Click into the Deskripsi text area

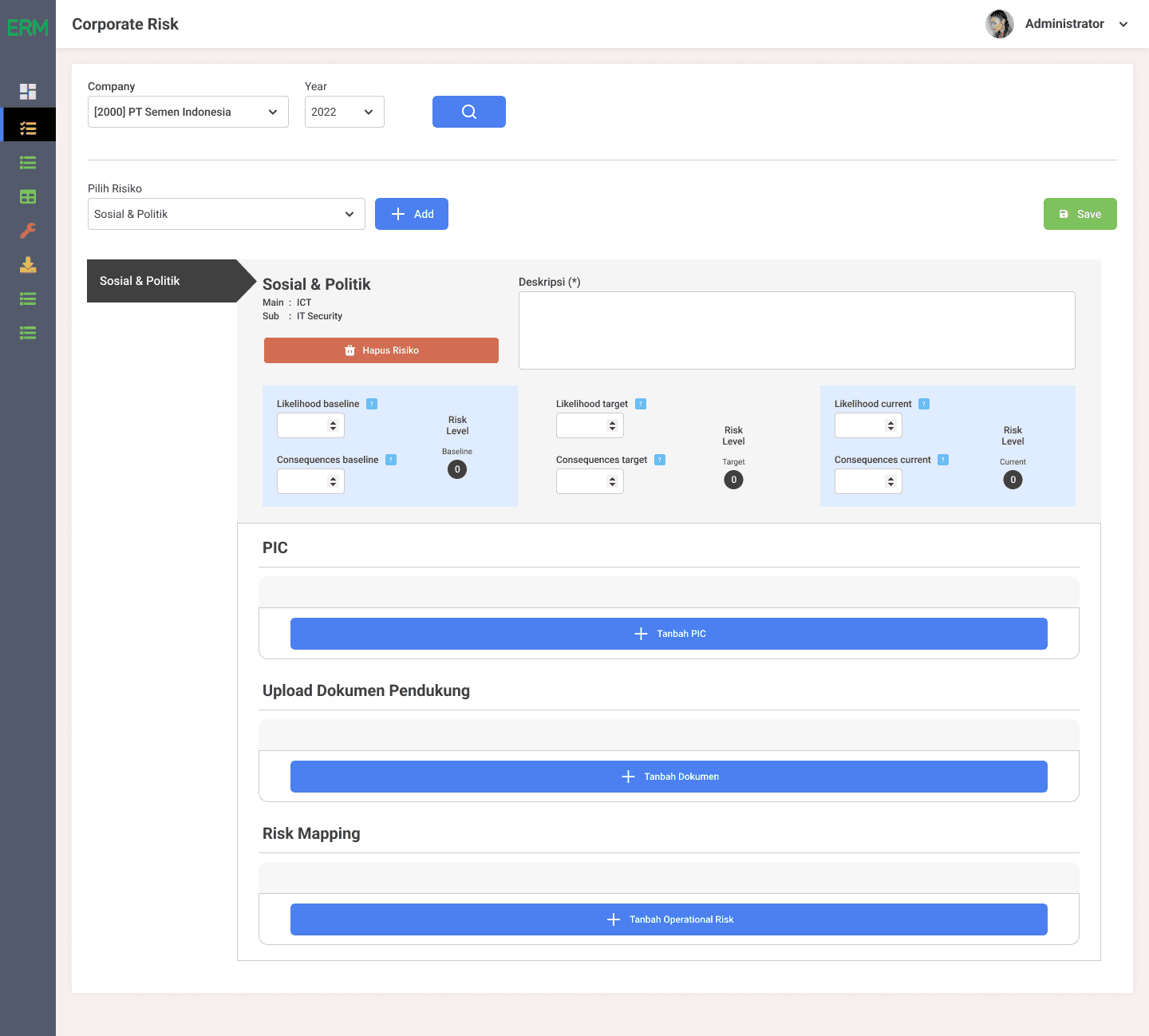(797, 330)
